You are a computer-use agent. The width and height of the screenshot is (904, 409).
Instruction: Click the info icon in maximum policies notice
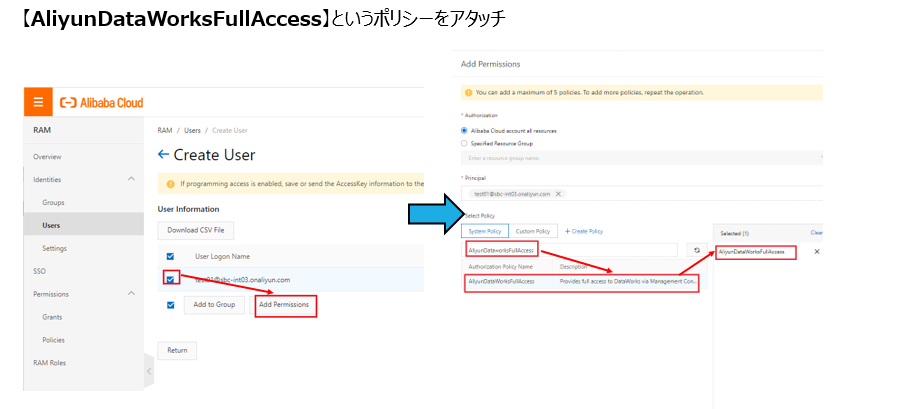coord(469,92)
